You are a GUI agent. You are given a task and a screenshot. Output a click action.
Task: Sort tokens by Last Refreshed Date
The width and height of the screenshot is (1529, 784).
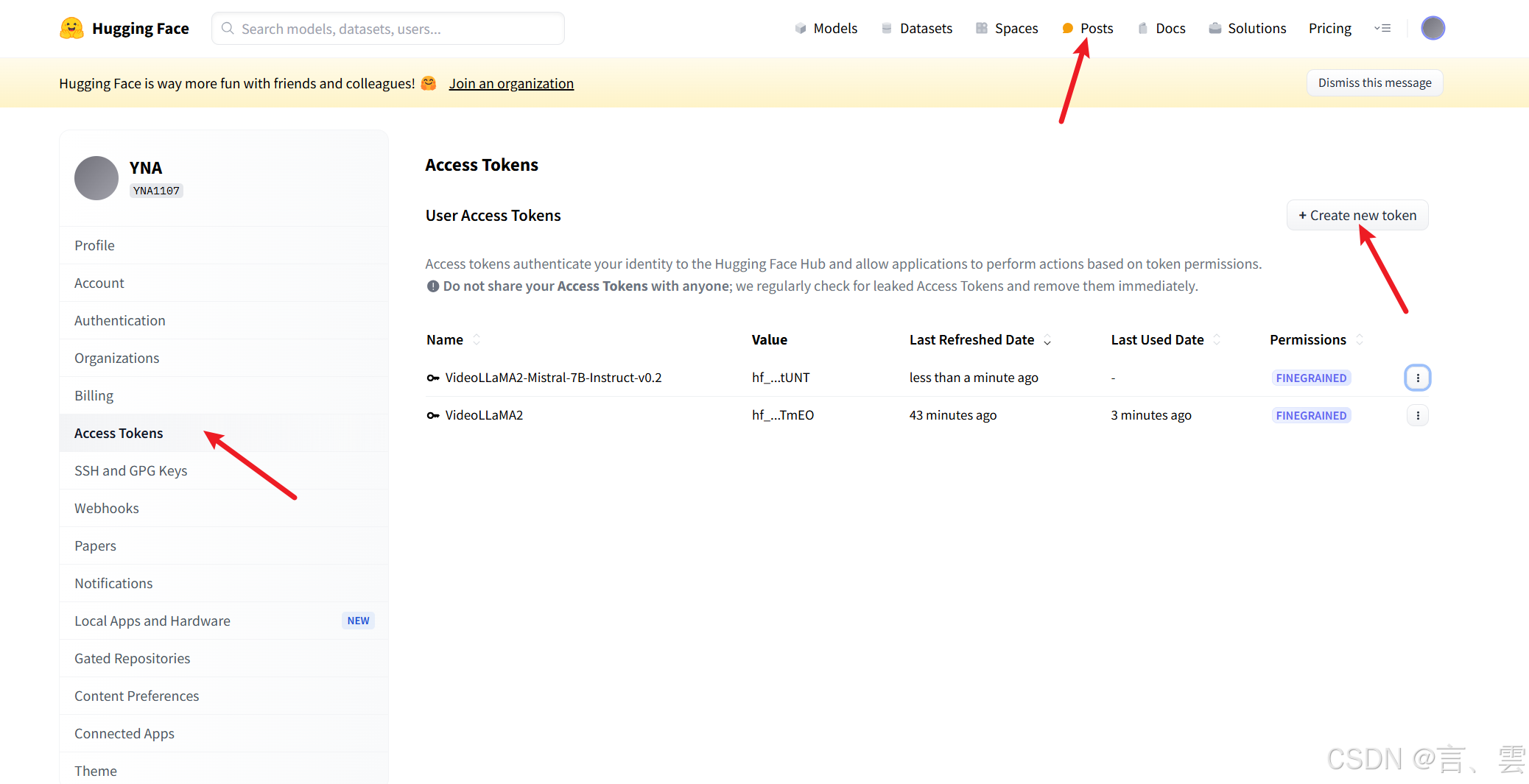(x=1047, y=339)
